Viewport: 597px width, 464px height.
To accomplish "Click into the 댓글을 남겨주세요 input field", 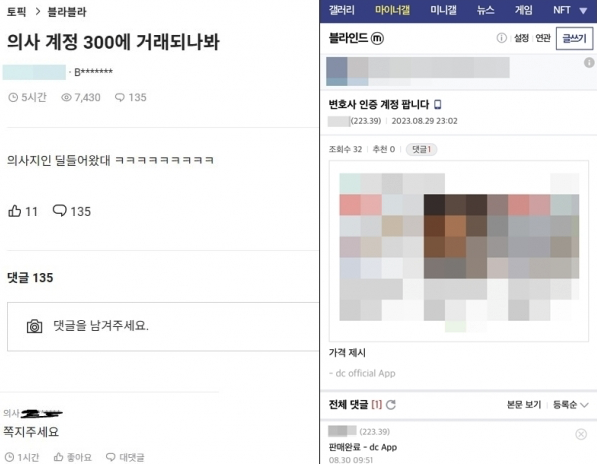I will tap(163, 327).
